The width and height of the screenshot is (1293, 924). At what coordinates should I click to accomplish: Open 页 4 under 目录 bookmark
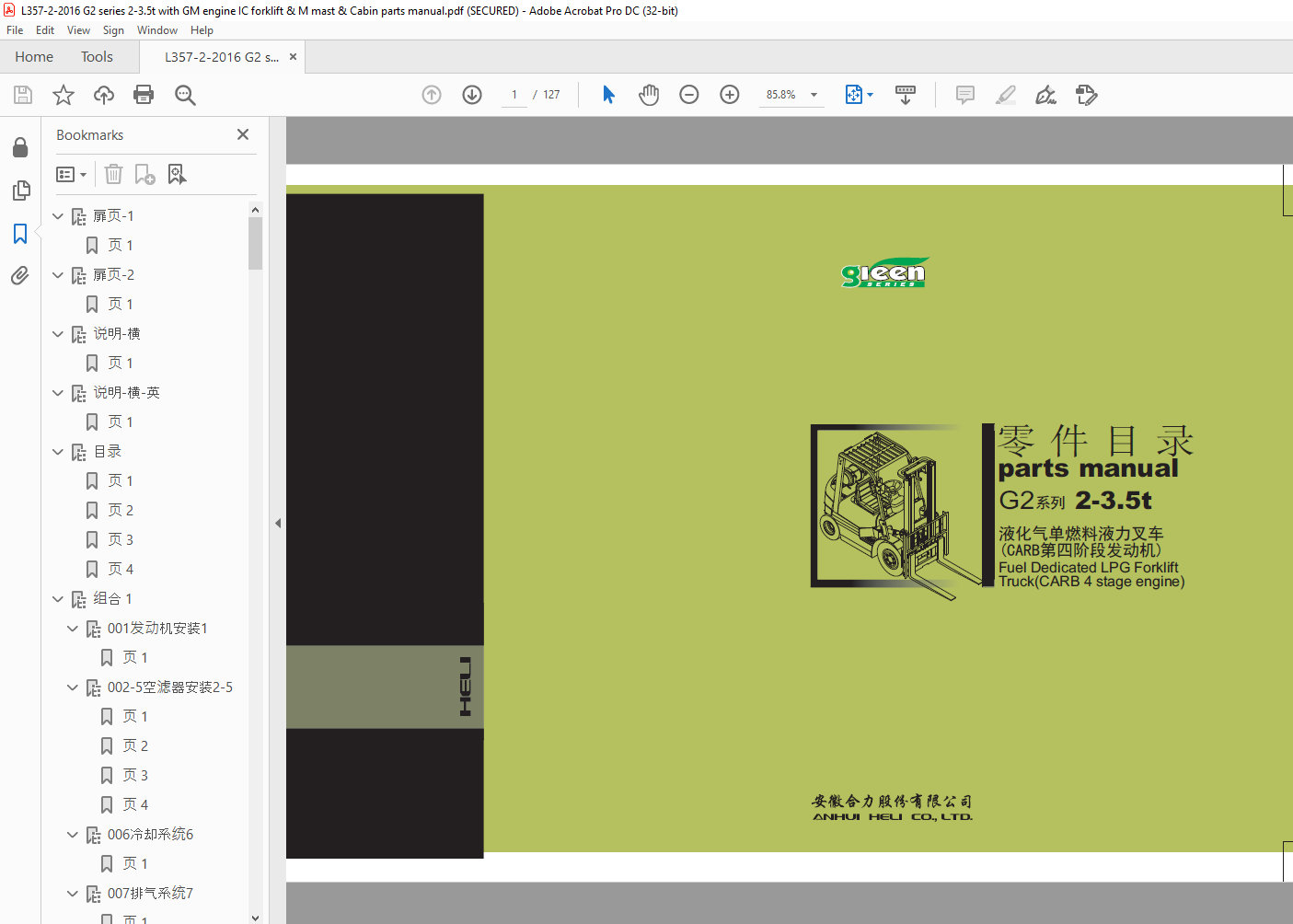pyautogui.click(x=121, y=570)
